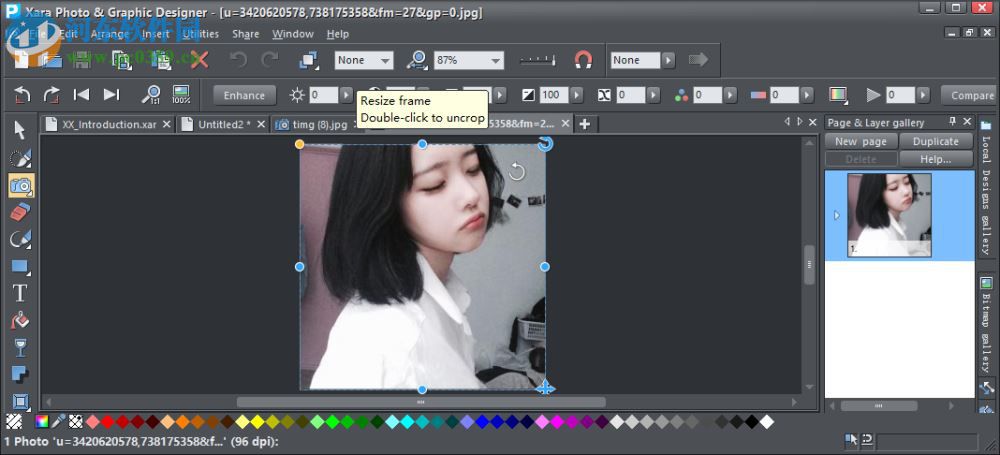Rotate photo right icon
1000x455 pixels.
pos(52,95)
